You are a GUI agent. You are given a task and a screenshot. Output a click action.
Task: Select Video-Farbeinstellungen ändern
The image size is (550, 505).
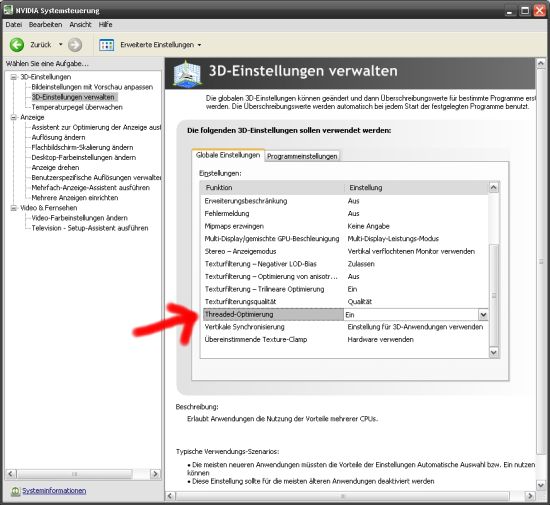click(x=80, y=218)
